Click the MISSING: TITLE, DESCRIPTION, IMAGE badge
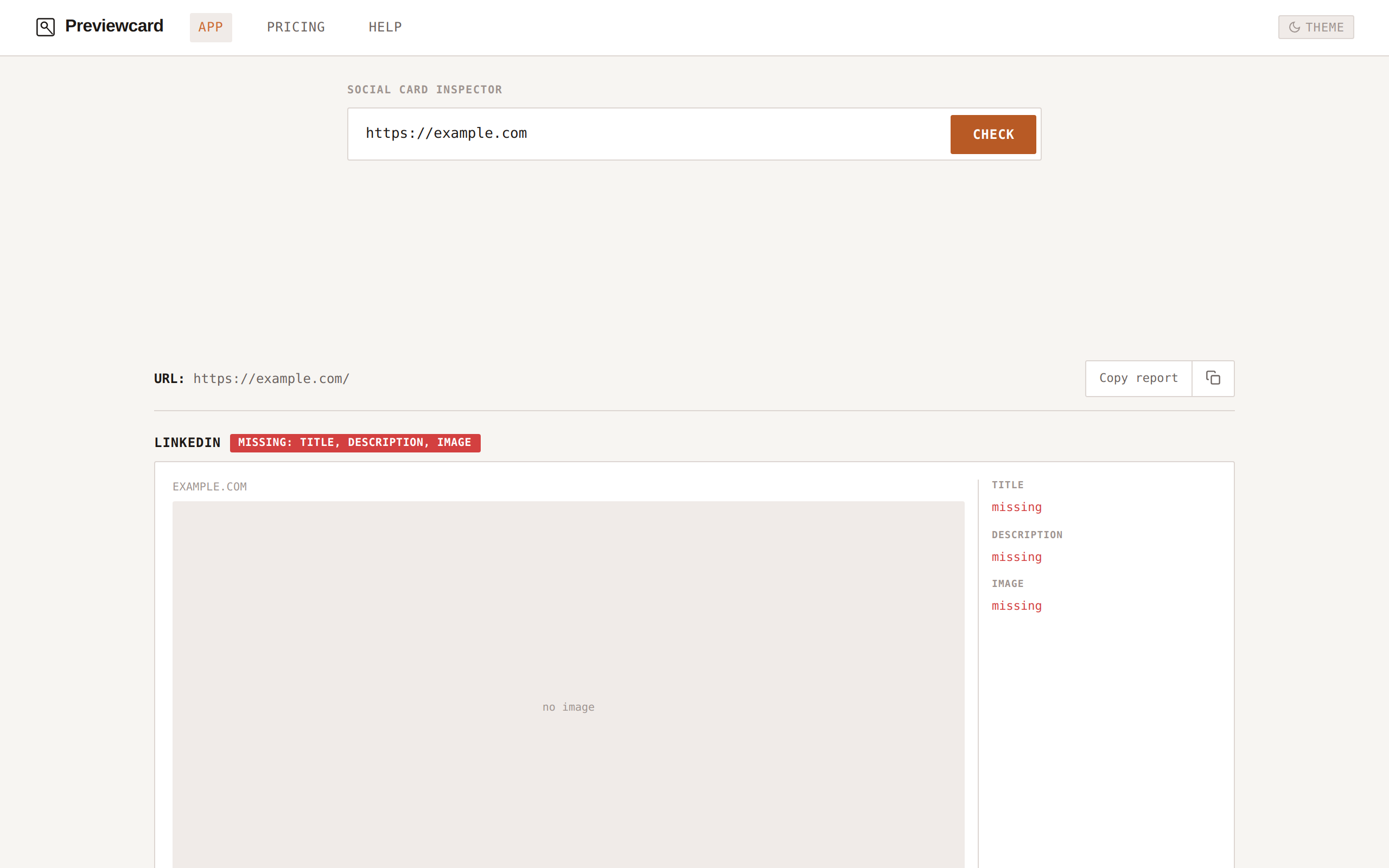 (x=355, y=443)
